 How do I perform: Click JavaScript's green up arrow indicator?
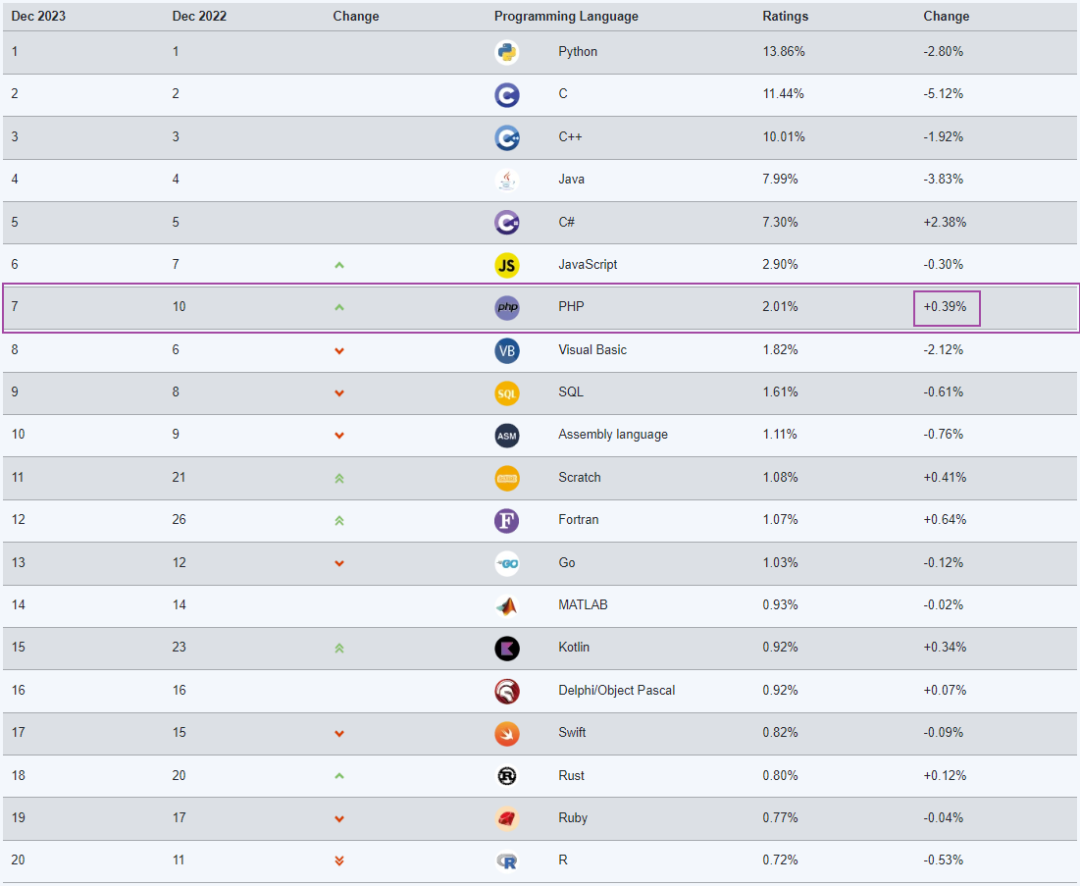click(339, 265)
